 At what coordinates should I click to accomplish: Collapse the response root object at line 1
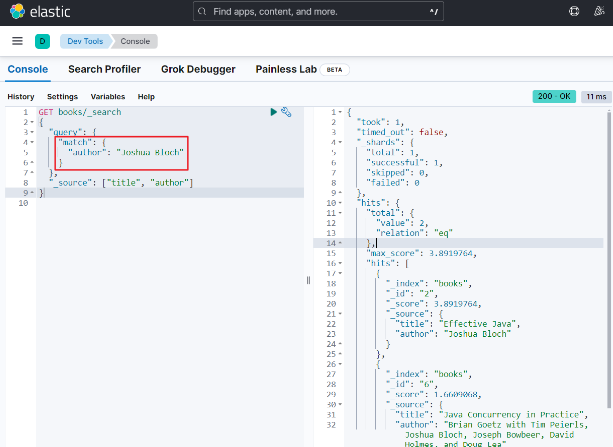pos(340,112)
